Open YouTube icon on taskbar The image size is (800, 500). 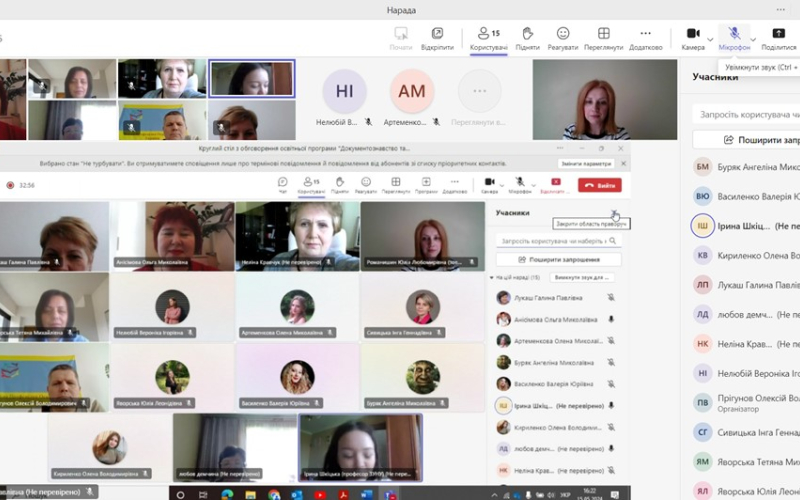coord(320,494)
